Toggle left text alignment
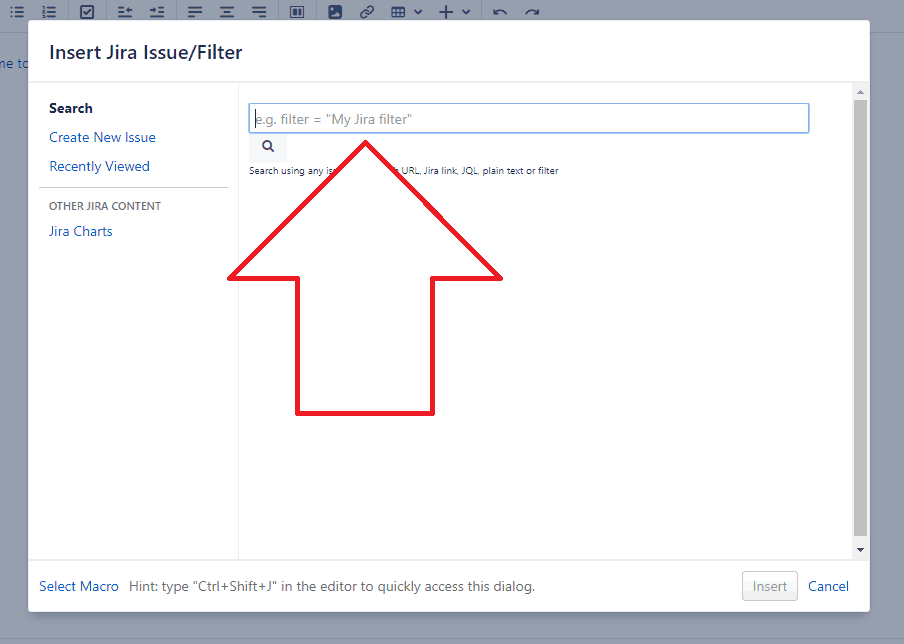904x644 pixels. point(195,11)
